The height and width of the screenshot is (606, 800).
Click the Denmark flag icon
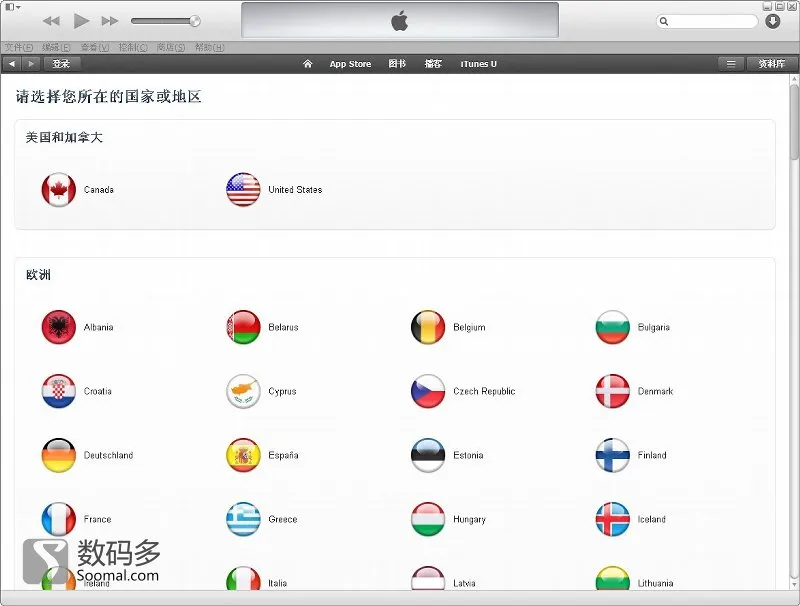(613, 391)
